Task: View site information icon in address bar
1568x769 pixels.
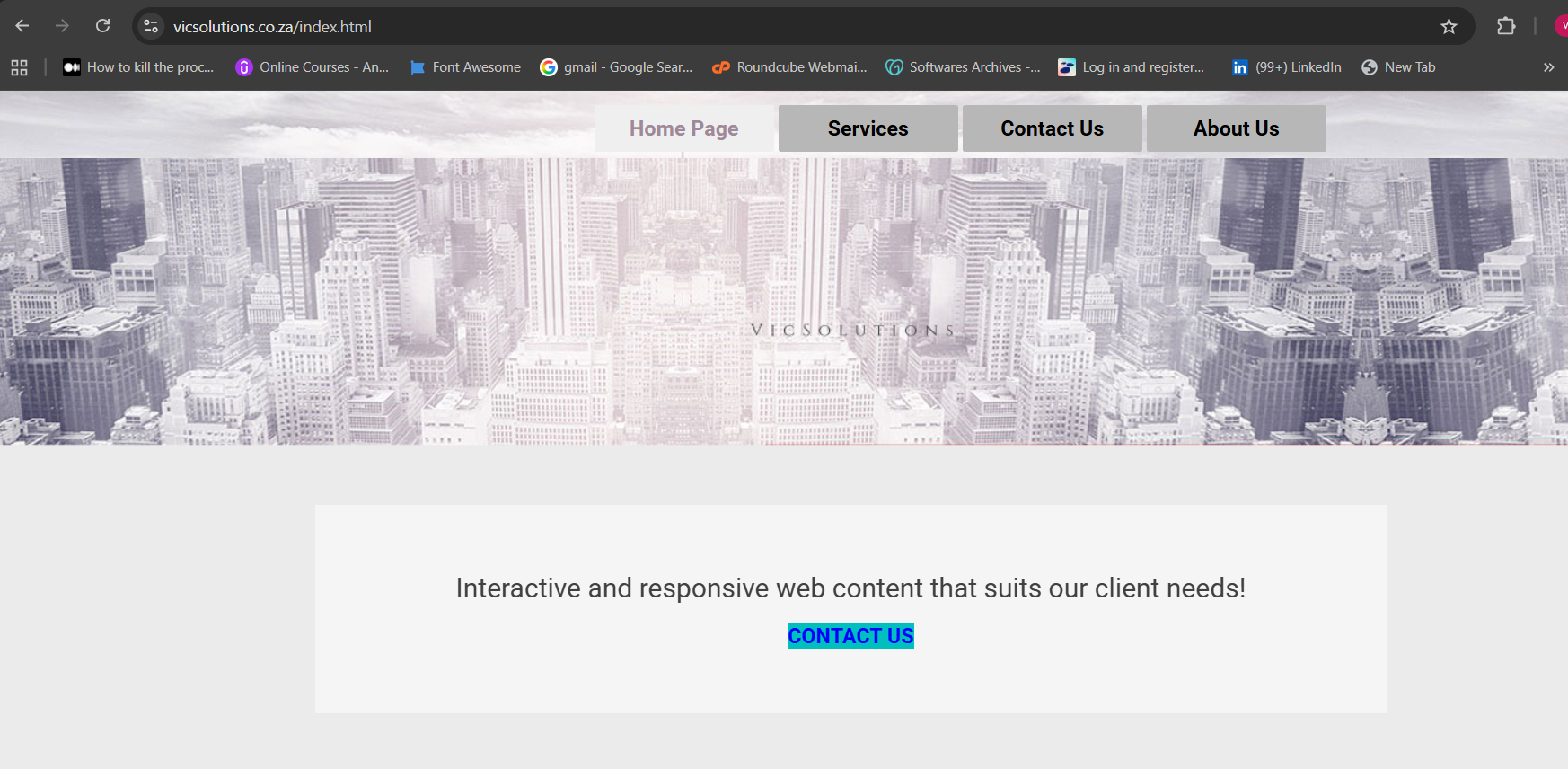Action: pyautogui.click(x=151, y=26)
